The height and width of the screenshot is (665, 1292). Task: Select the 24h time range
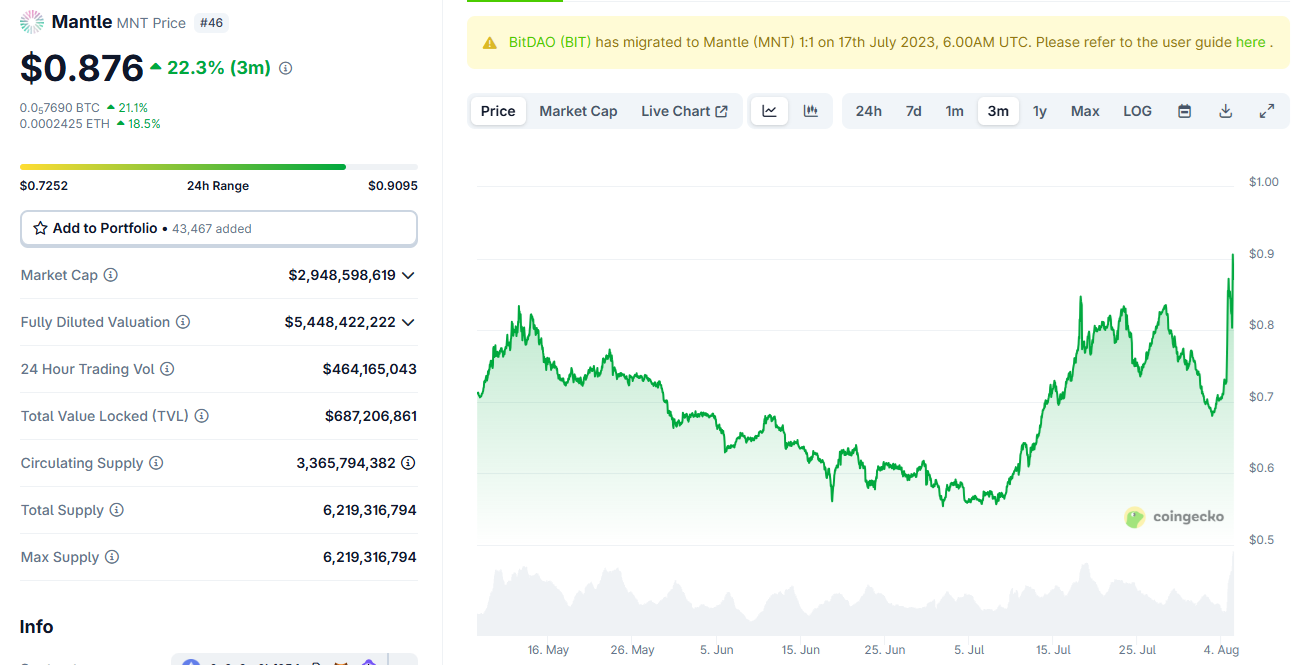click(869, 111)
